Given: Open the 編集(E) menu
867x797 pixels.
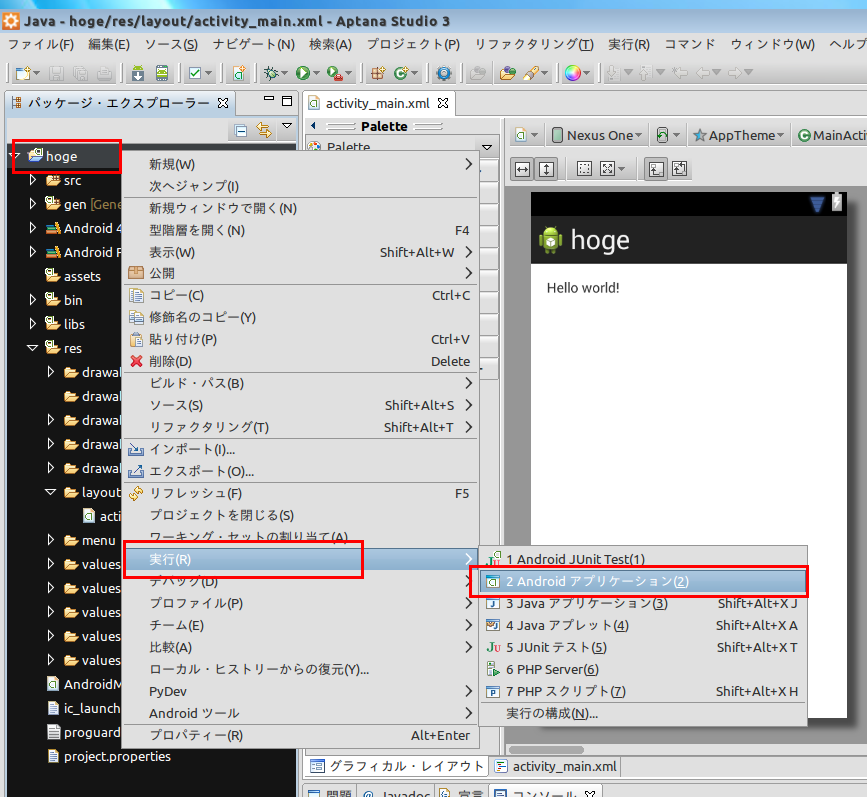Looking at the screenshot, I should [109, 44].
